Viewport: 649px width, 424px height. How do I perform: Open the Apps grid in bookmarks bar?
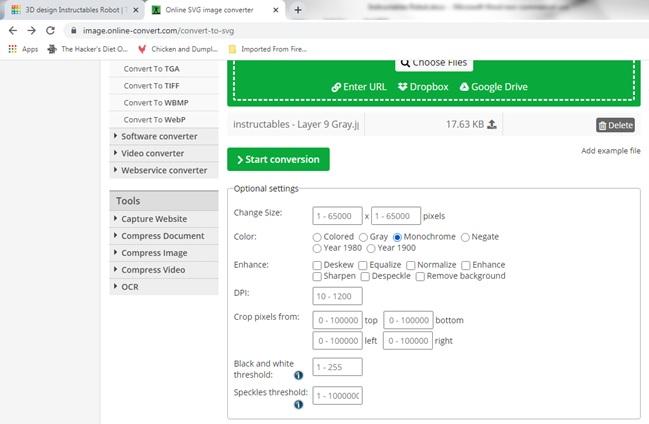coord(23,49)
